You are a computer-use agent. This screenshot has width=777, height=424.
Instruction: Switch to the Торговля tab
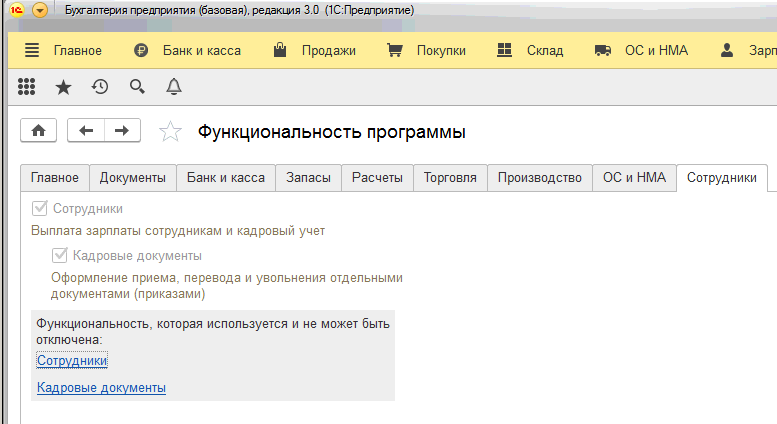[x=450, y=178]
